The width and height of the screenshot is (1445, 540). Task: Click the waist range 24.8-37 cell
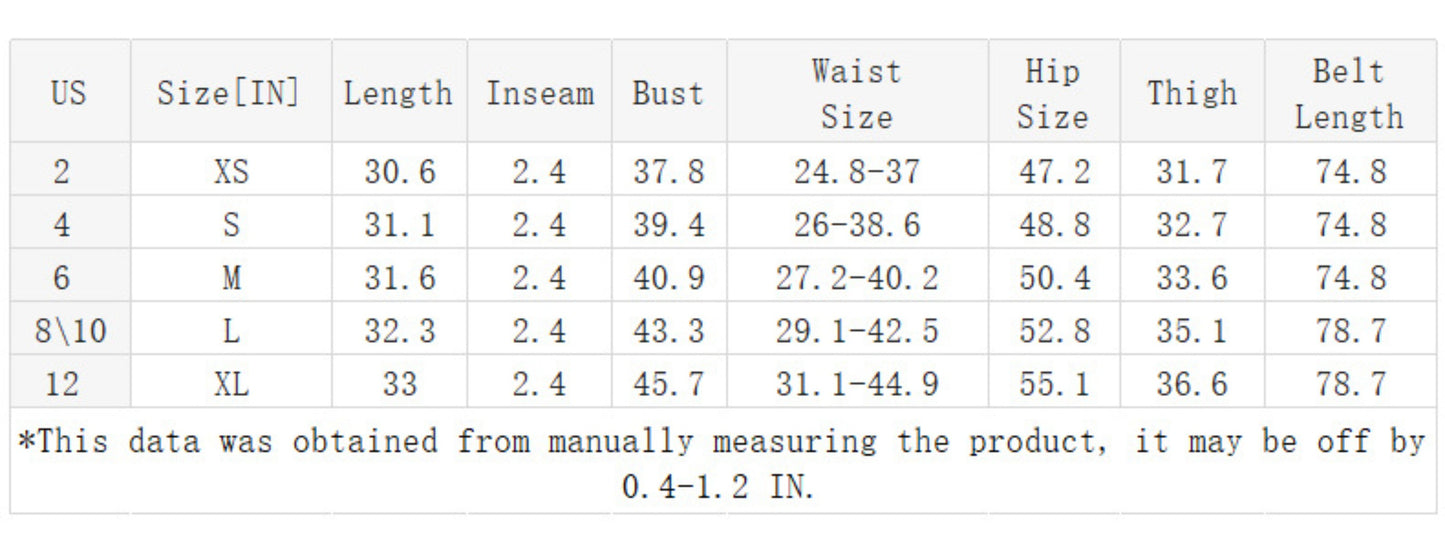[857, 172]
